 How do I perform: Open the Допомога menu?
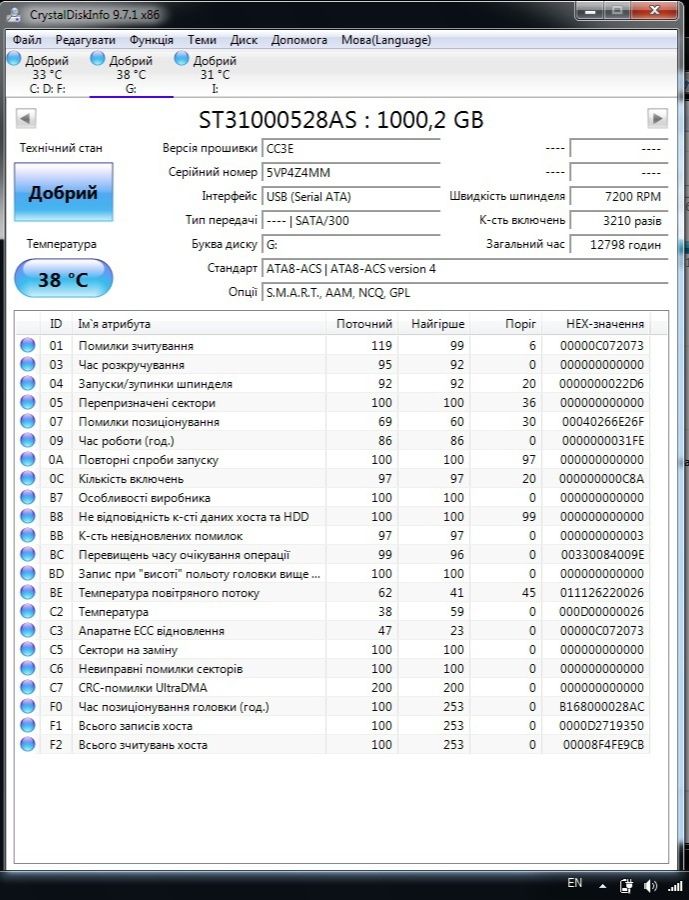[x=299, y=40]
